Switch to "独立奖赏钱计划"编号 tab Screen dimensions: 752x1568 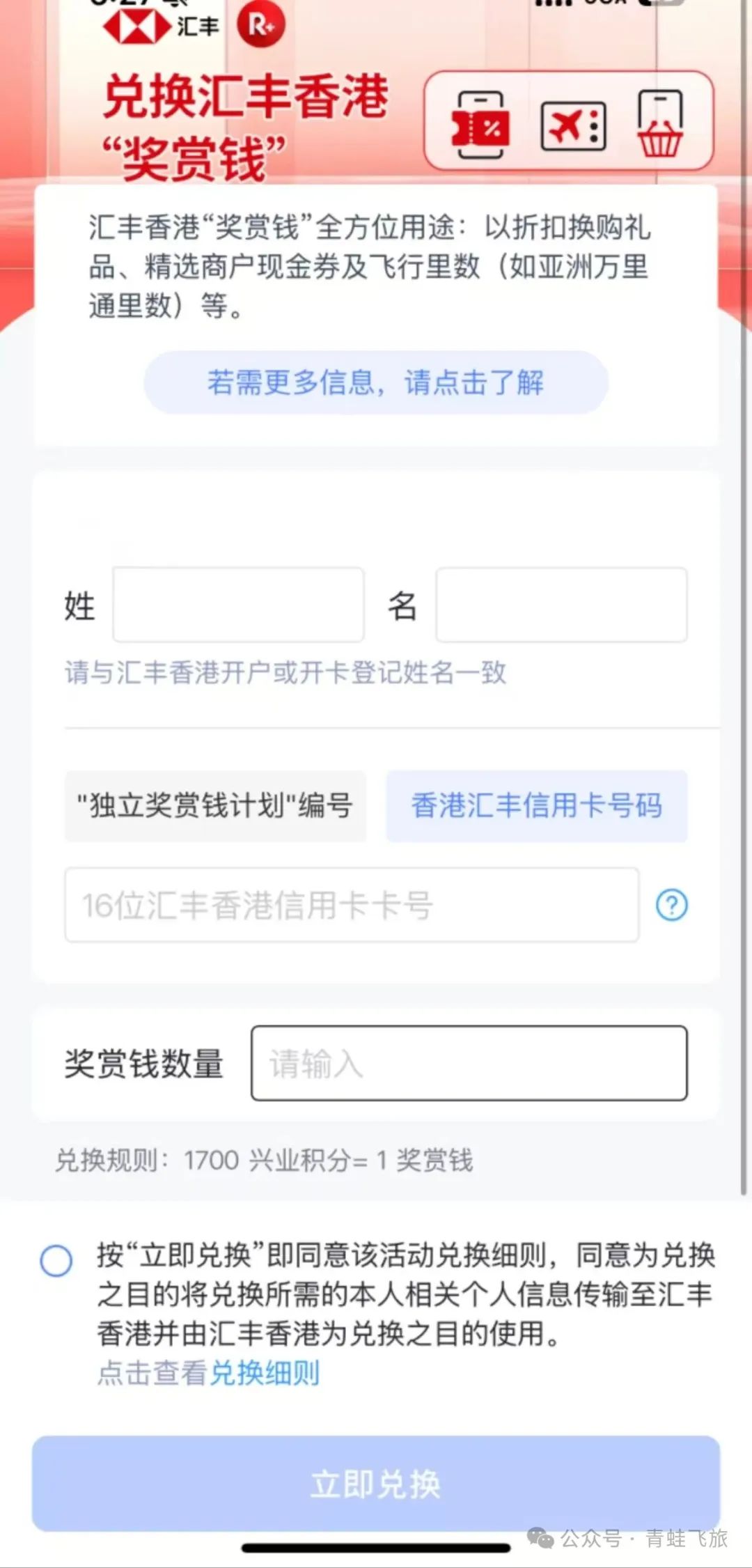coord(215,806)
